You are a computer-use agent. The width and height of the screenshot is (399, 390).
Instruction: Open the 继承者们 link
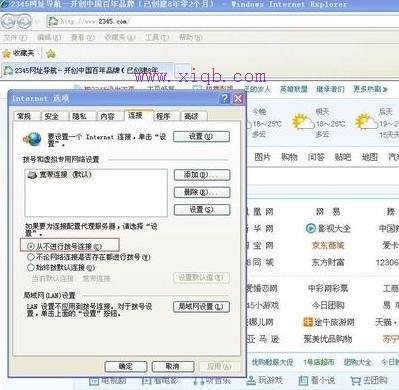pyautogui.click(x=330, y=89)
